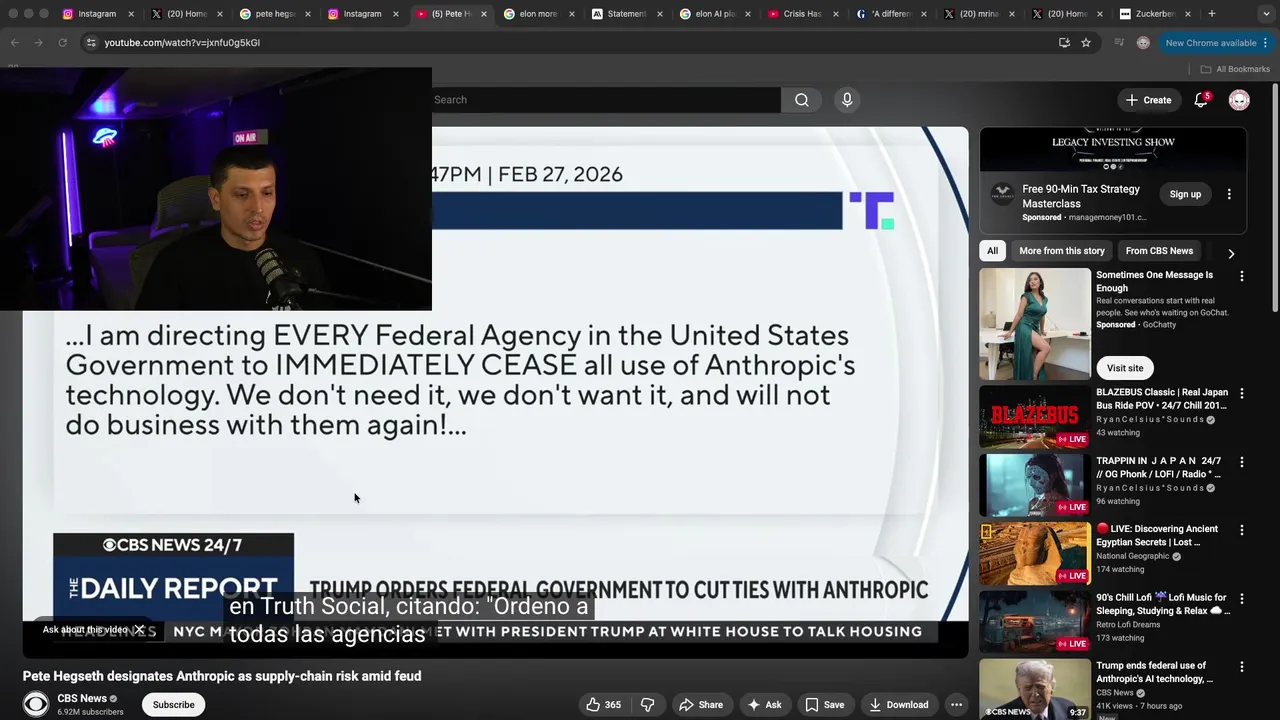Viewport: 1280px width, 720px height.
Task: Go back with browser back arrow
Action: (15, 42)
